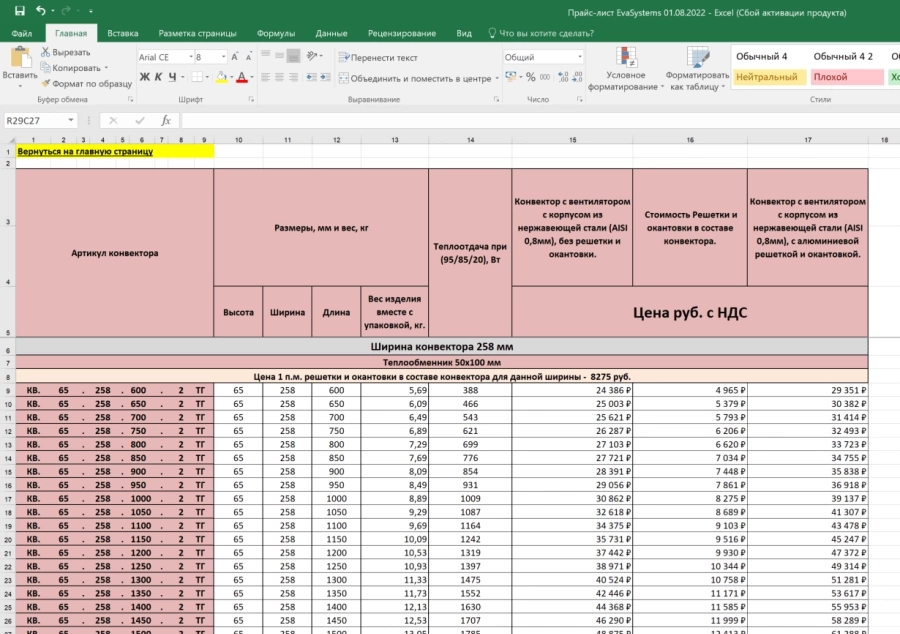Click the fx insert function icon
This screenshot has height=634, width=900.
166,120
